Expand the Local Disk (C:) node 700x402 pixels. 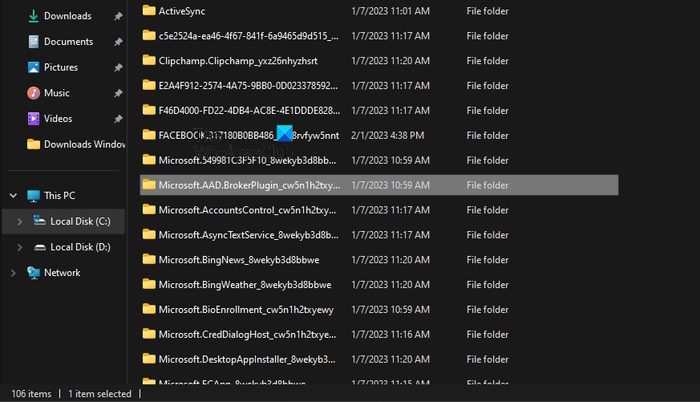pos(20,222)
